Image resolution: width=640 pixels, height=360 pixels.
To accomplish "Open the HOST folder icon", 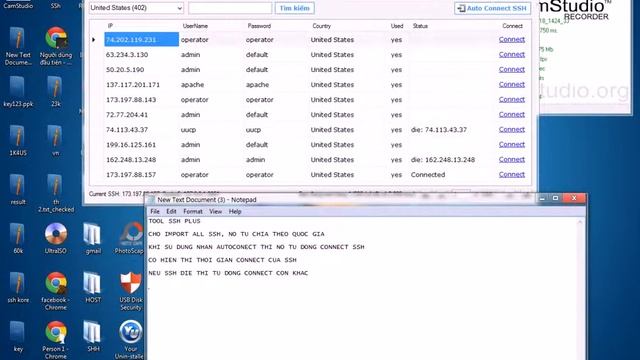I will 93,288.
